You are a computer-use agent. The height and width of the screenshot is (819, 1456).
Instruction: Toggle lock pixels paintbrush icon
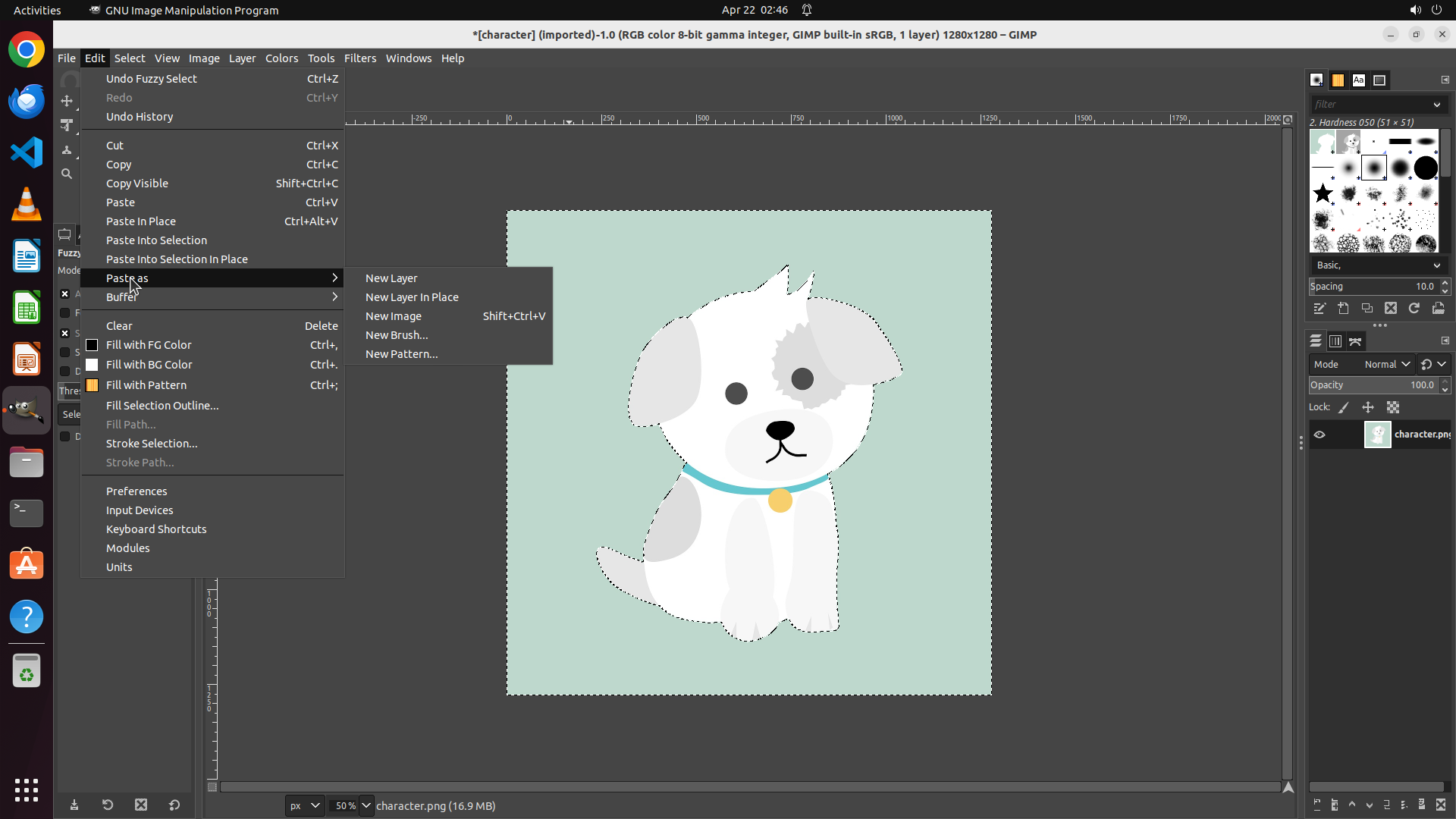click(x=1344, y=407)
